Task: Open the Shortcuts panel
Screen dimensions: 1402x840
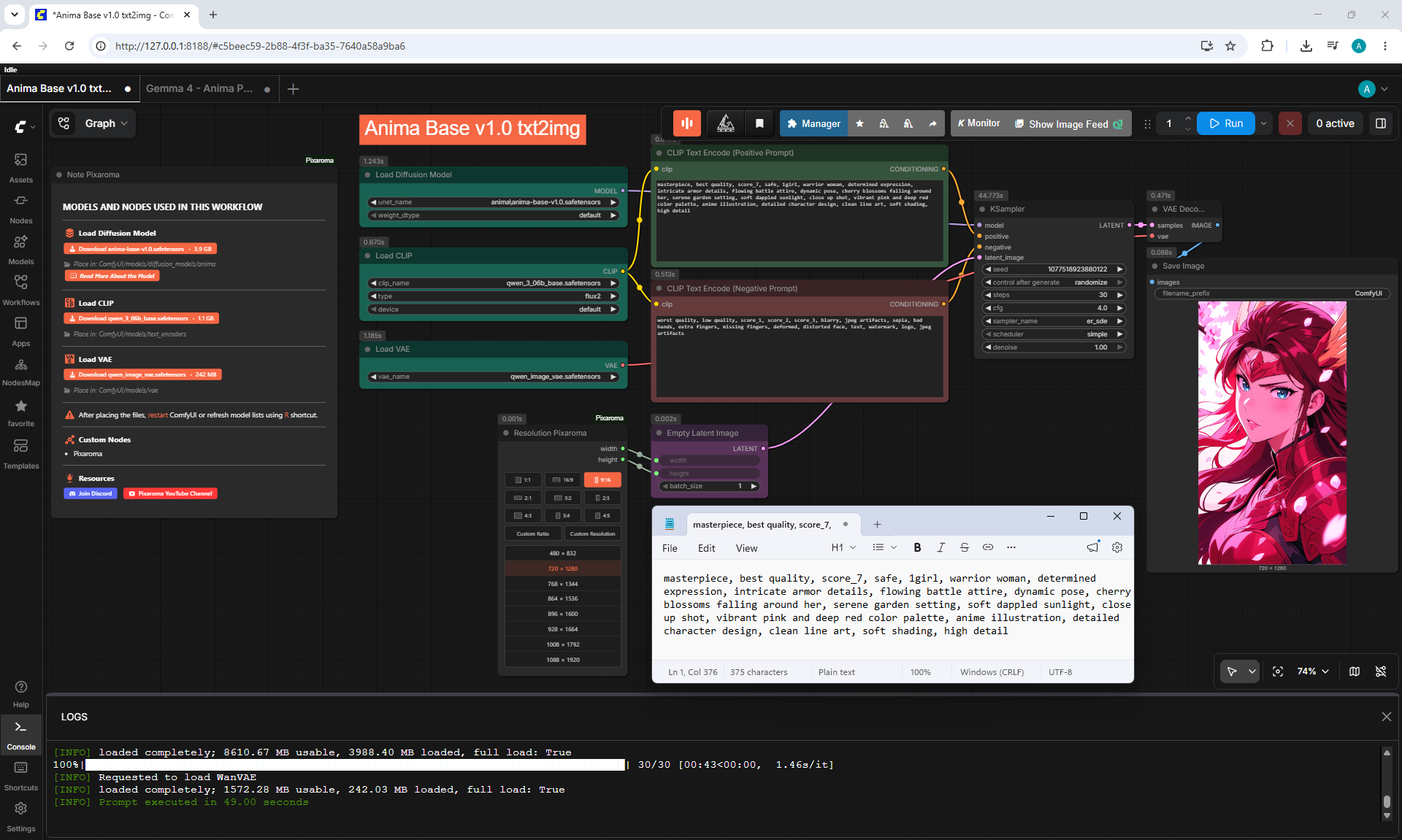Action: click(x=20, y=777)
